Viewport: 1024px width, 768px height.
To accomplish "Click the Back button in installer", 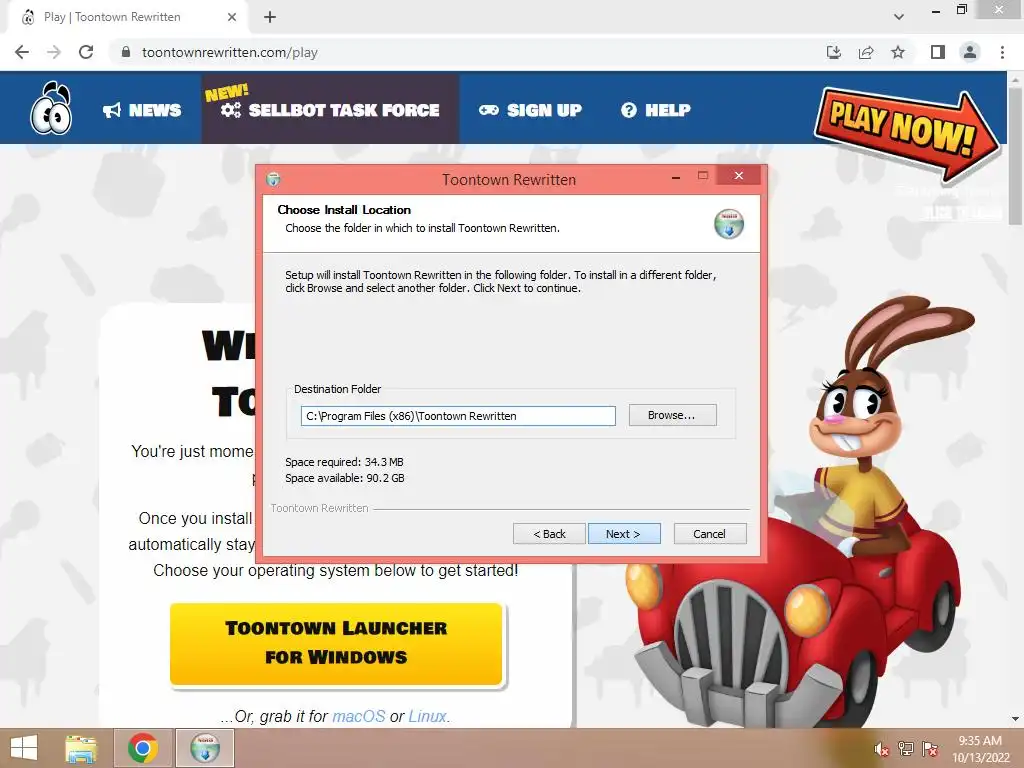I will (549, 534).
